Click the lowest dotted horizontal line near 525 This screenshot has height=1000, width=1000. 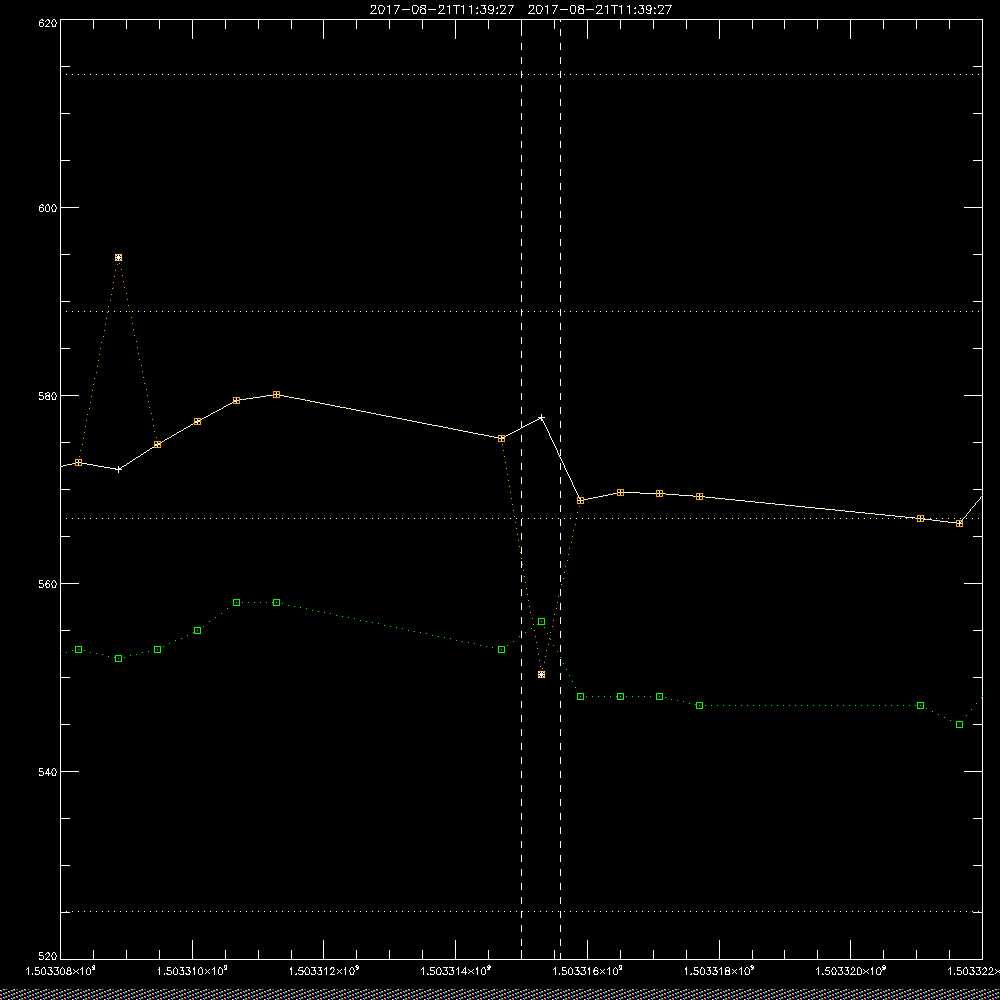[x=521, y=911]
